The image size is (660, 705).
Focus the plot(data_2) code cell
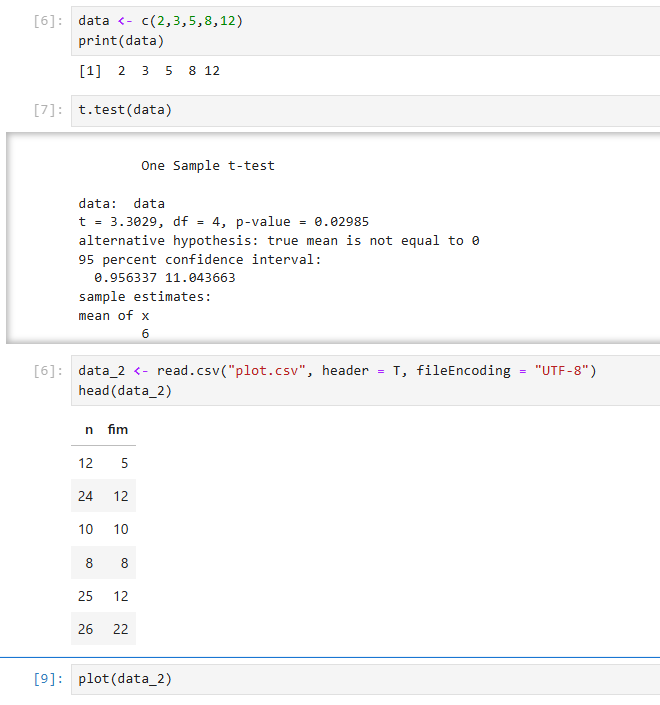365,679
